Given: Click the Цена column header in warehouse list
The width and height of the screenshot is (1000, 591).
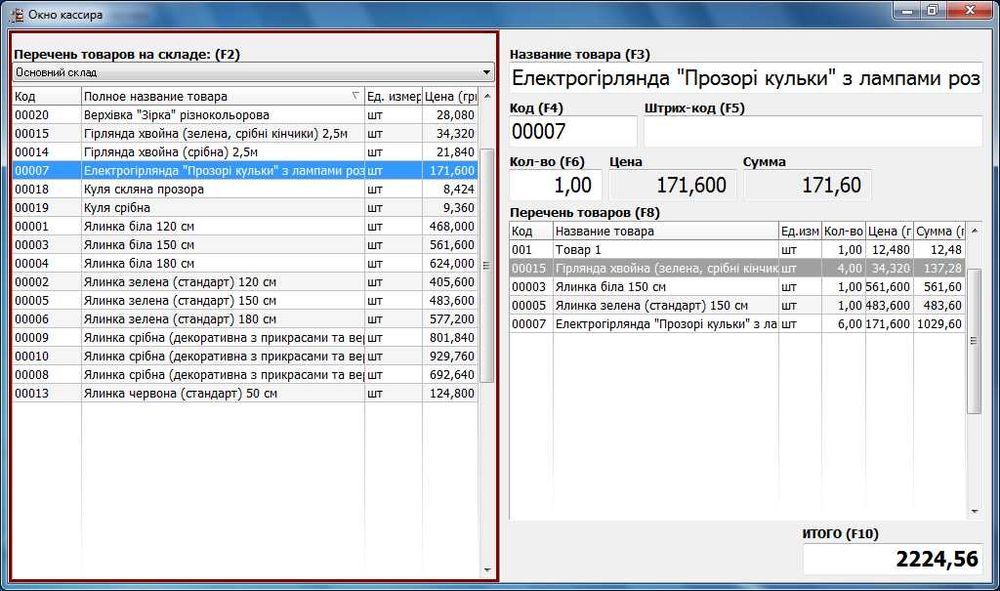Looking at the screenshot, I should [450, 97].
